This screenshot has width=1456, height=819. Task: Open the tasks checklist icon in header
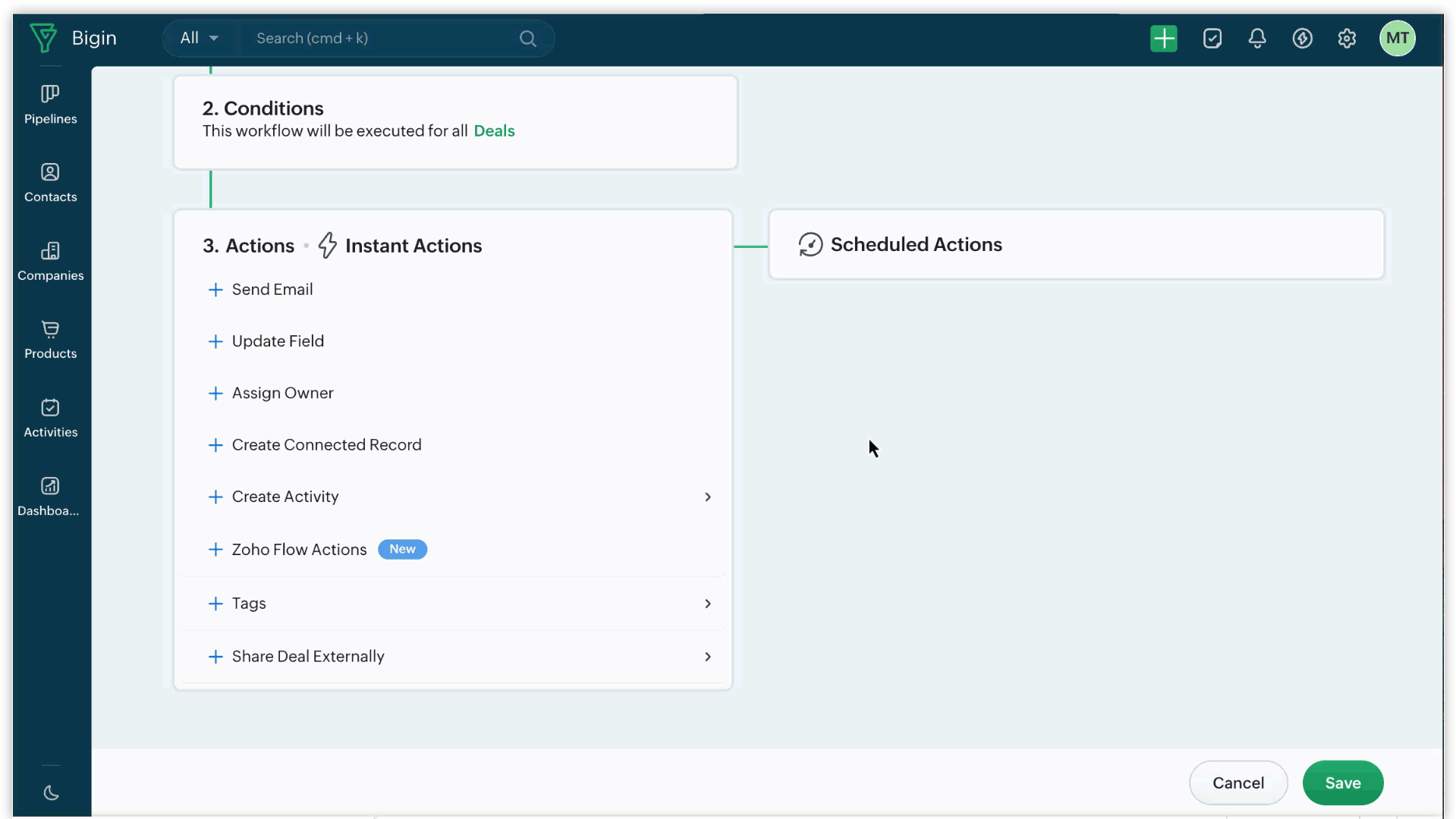click(1212, 39)
